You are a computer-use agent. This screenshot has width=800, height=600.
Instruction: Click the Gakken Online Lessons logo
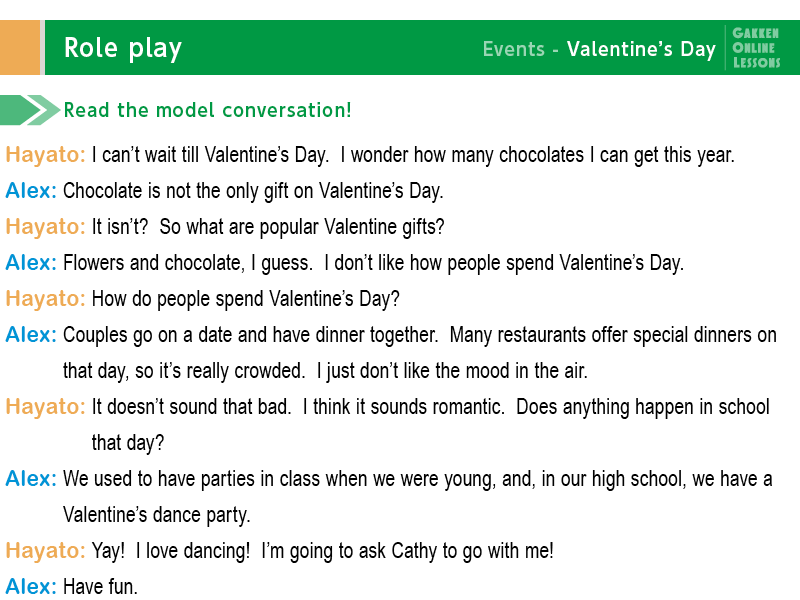756,48
